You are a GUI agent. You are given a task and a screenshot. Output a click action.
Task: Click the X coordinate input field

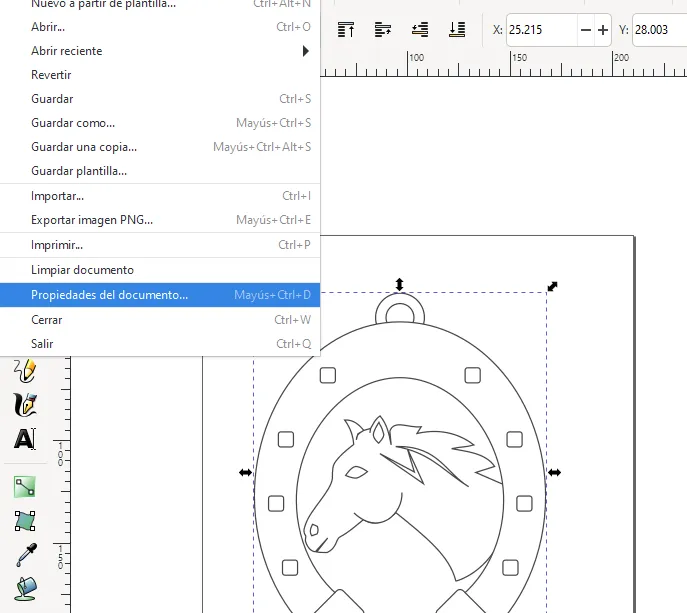[x=540, y=30]
